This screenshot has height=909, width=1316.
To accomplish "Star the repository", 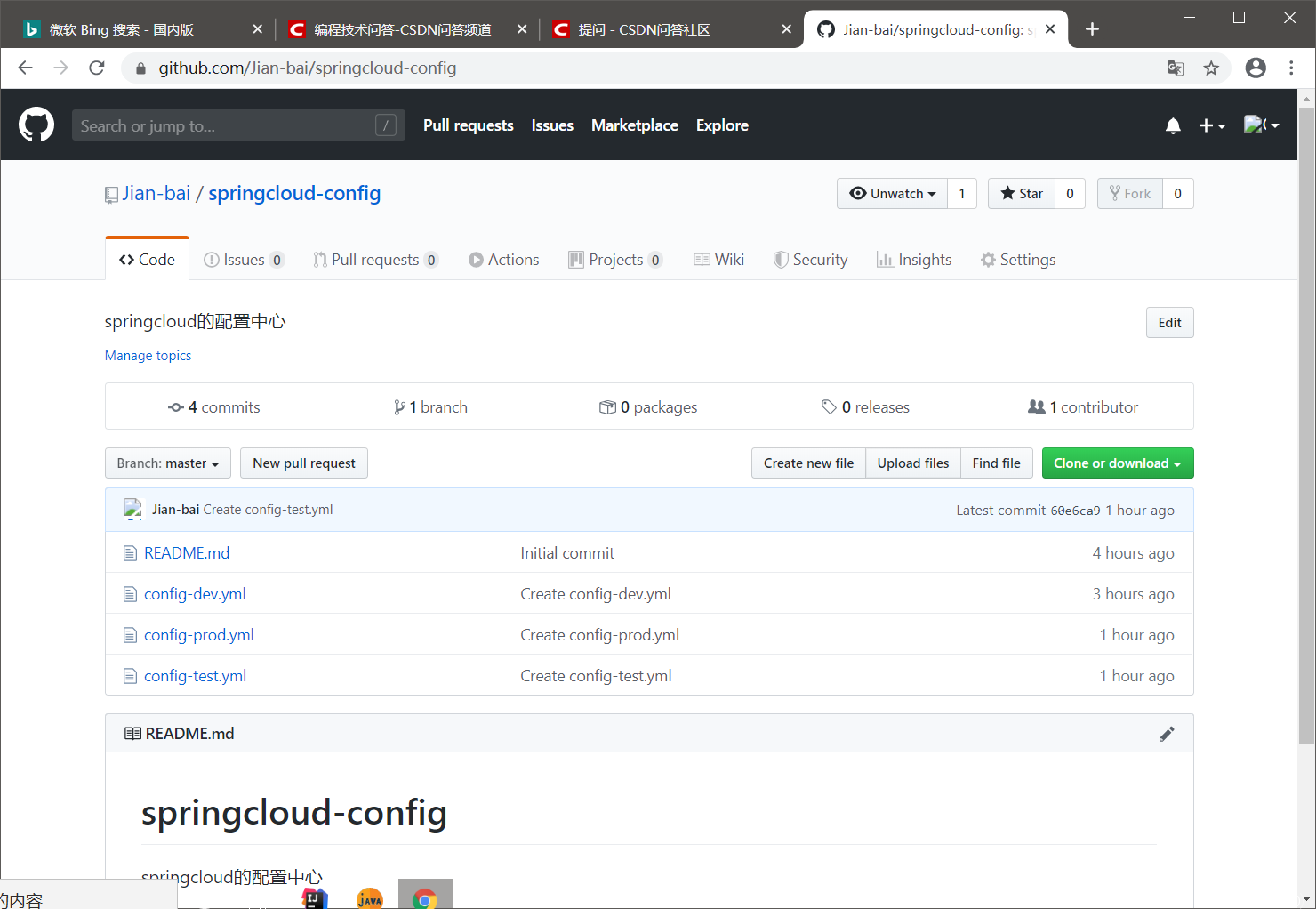I will (x=1022, y=194).
